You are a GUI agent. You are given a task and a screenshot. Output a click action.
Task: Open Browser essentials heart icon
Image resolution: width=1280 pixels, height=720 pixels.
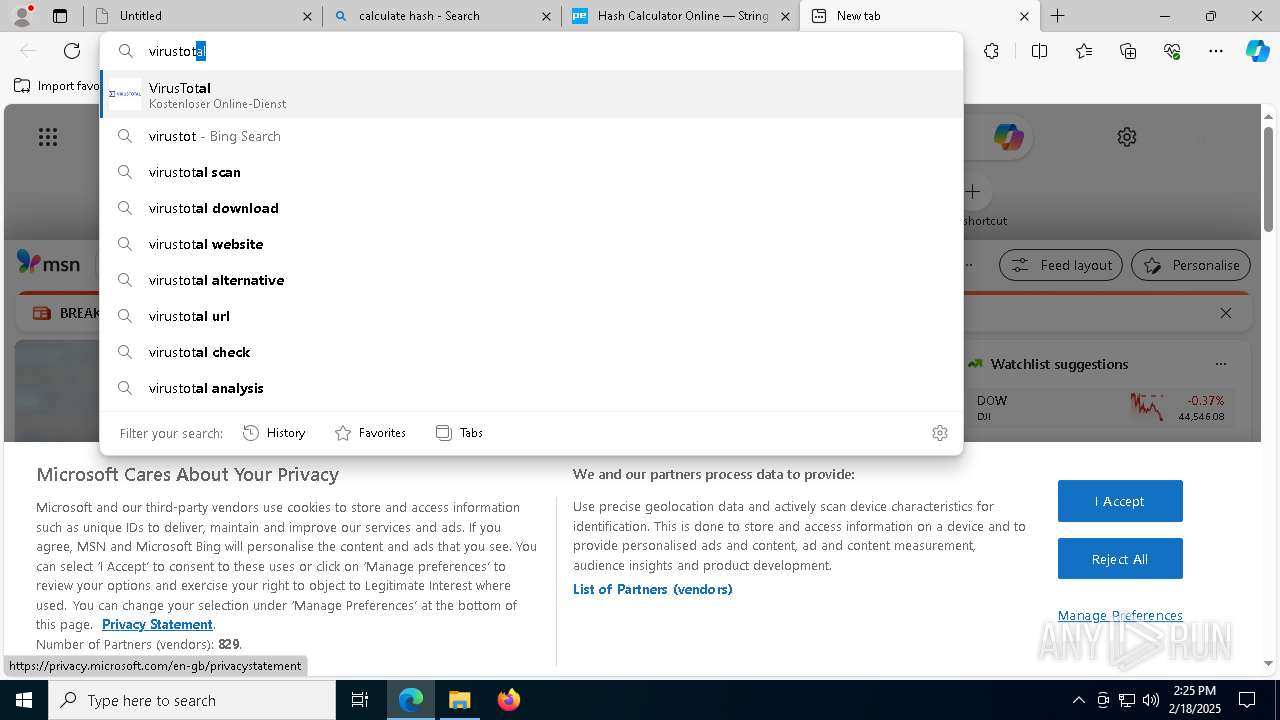[1172, 51]
